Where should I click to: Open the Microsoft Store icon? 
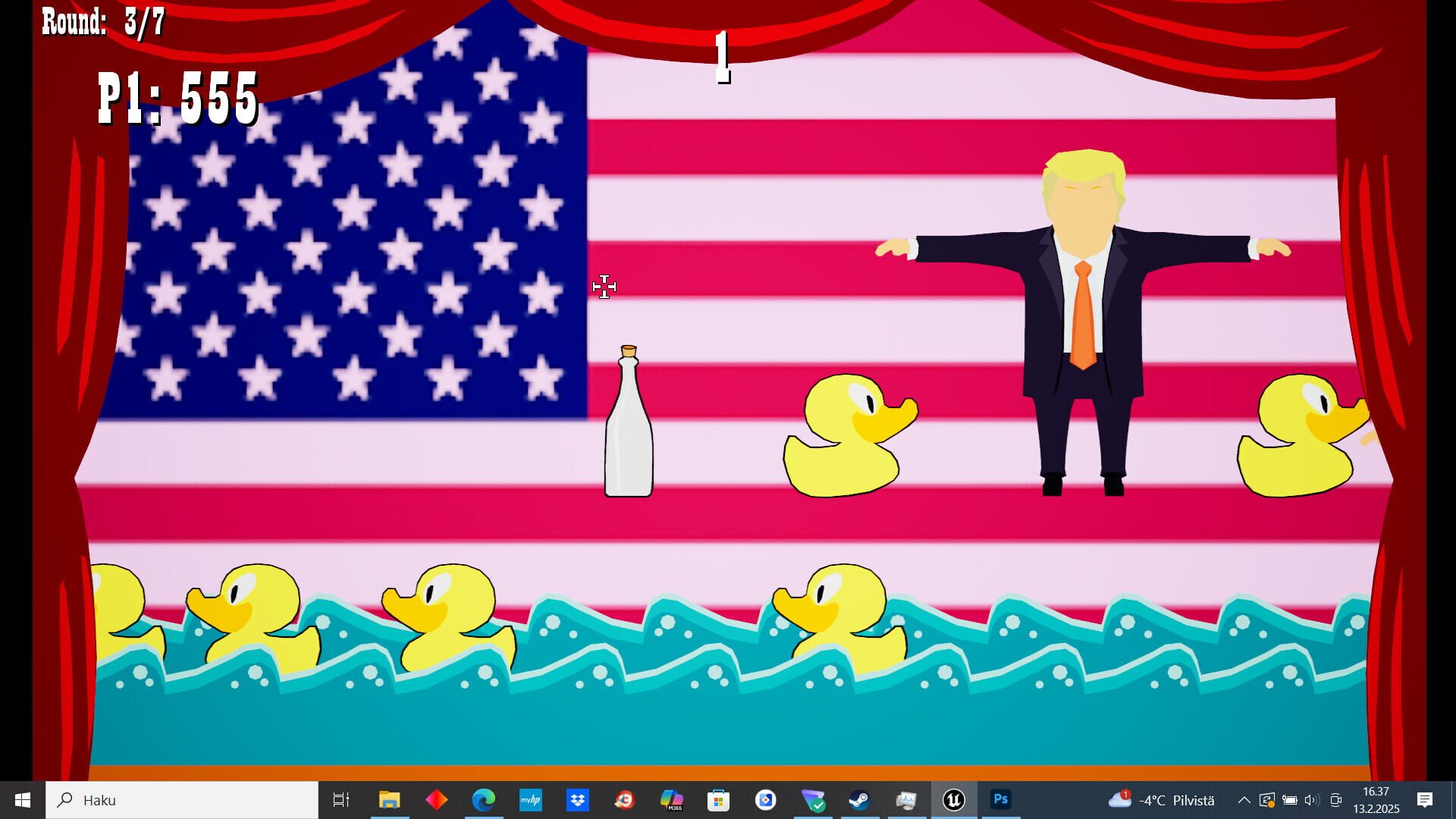[718, 800]
